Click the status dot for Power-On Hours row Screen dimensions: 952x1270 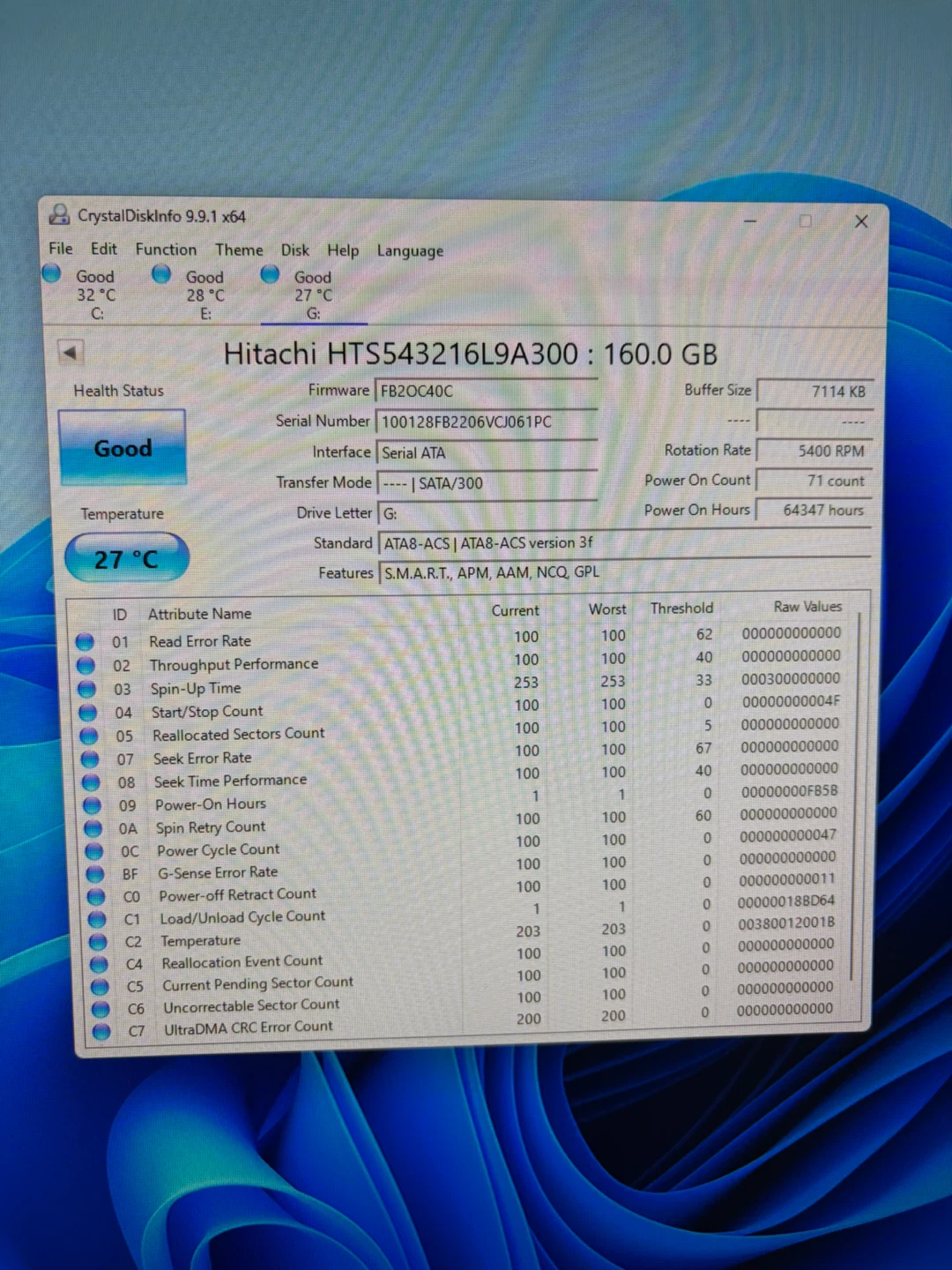pos(92,805)
